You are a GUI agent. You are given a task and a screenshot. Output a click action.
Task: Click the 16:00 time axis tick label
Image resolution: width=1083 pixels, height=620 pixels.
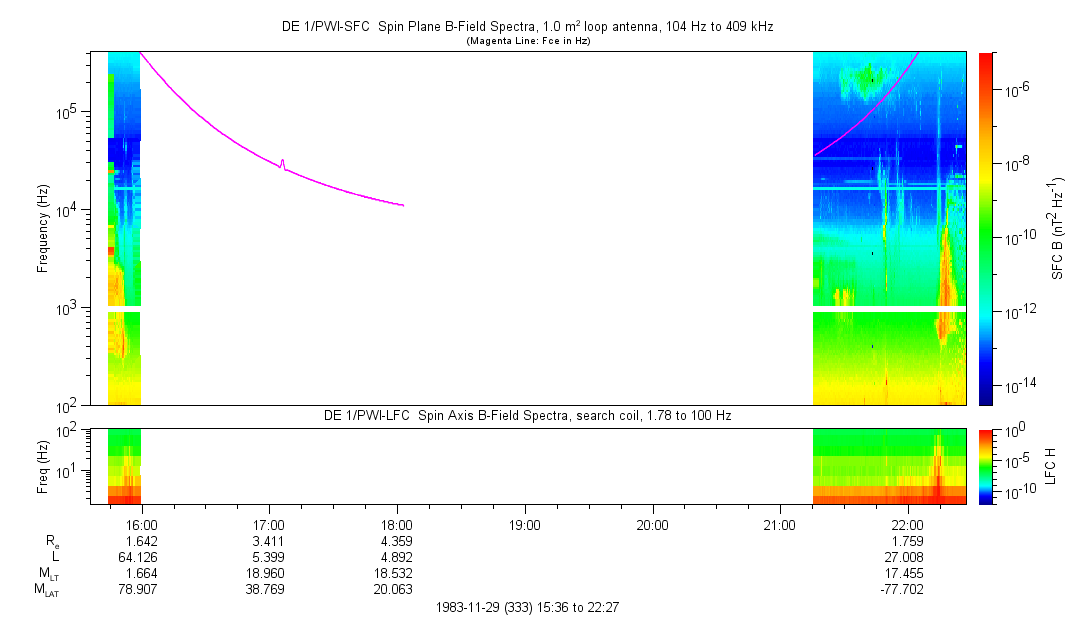click(142, 524)
